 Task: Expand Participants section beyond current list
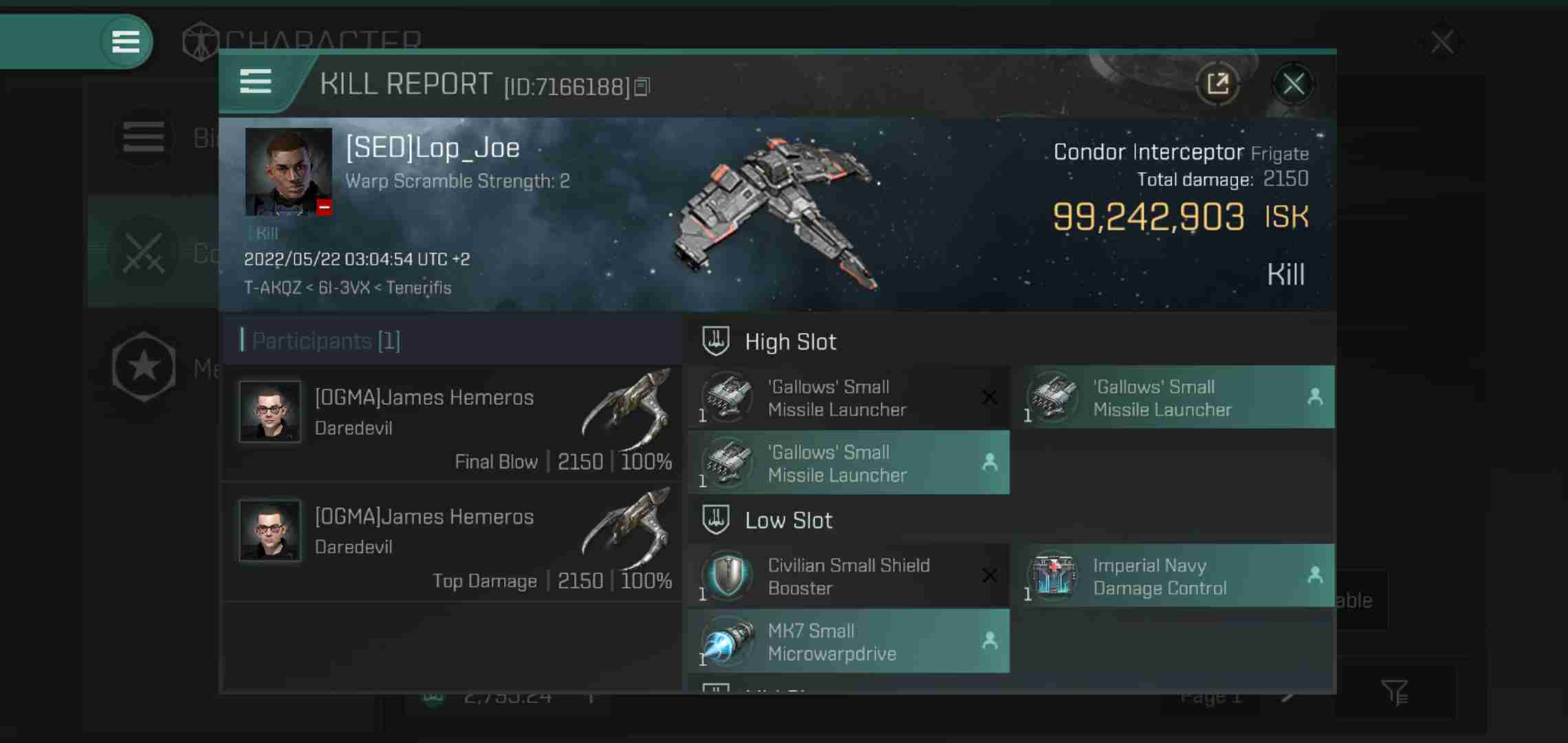323,340
